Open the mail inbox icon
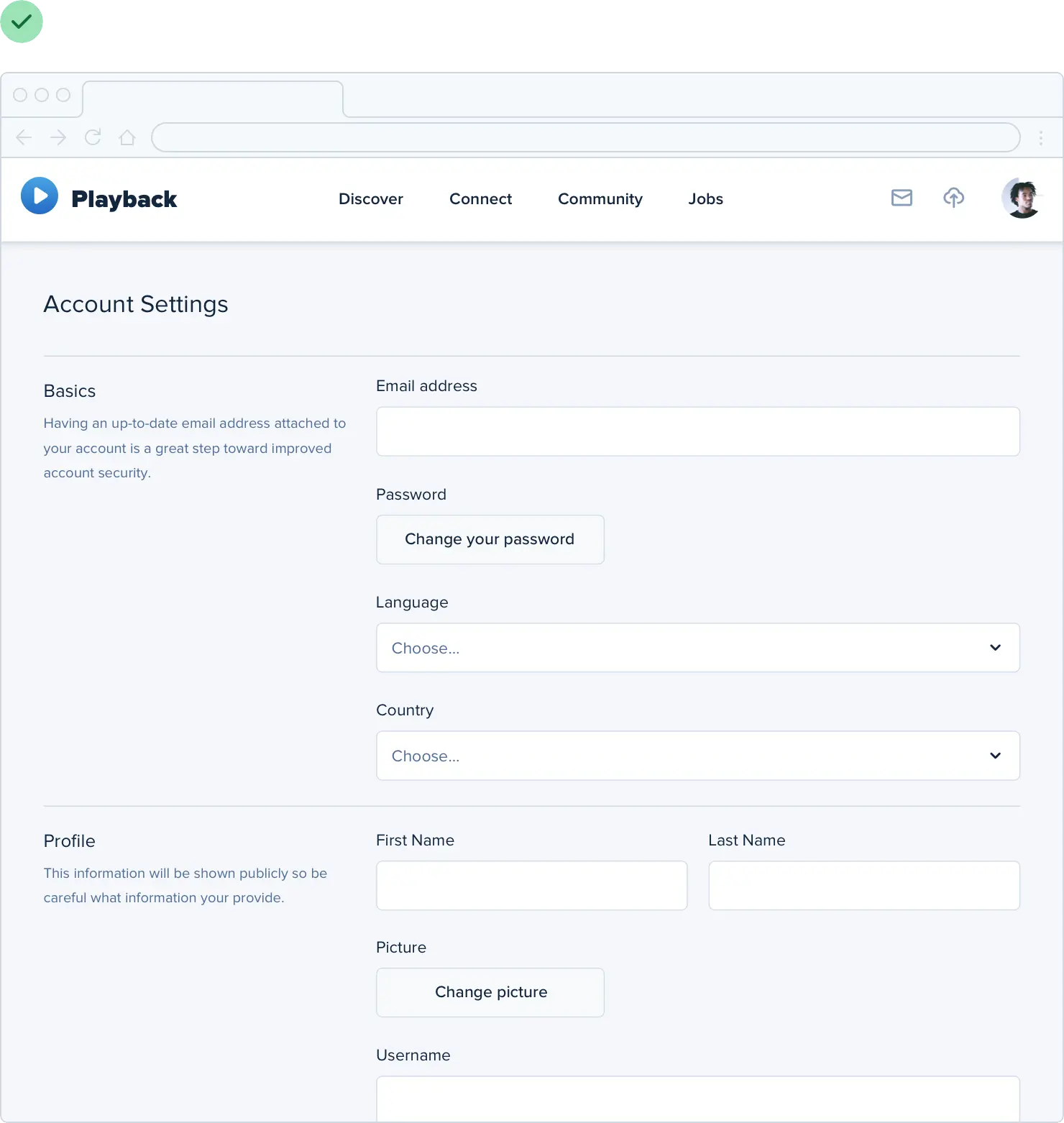 click(x=902, y=198)
